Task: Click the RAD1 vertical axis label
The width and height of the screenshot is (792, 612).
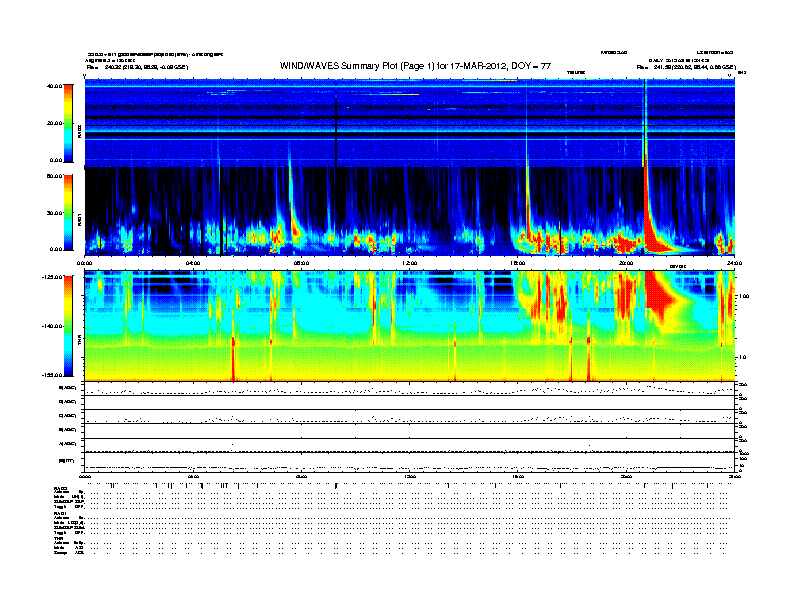Action: tap(79, 219)
